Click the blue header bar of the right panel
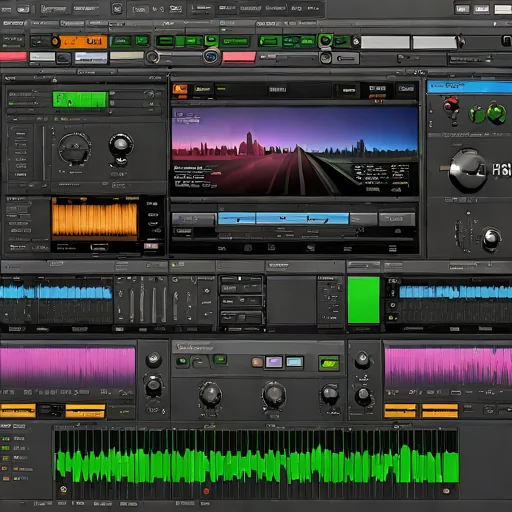The image size is (512, 512). click(x=469, y=87)
